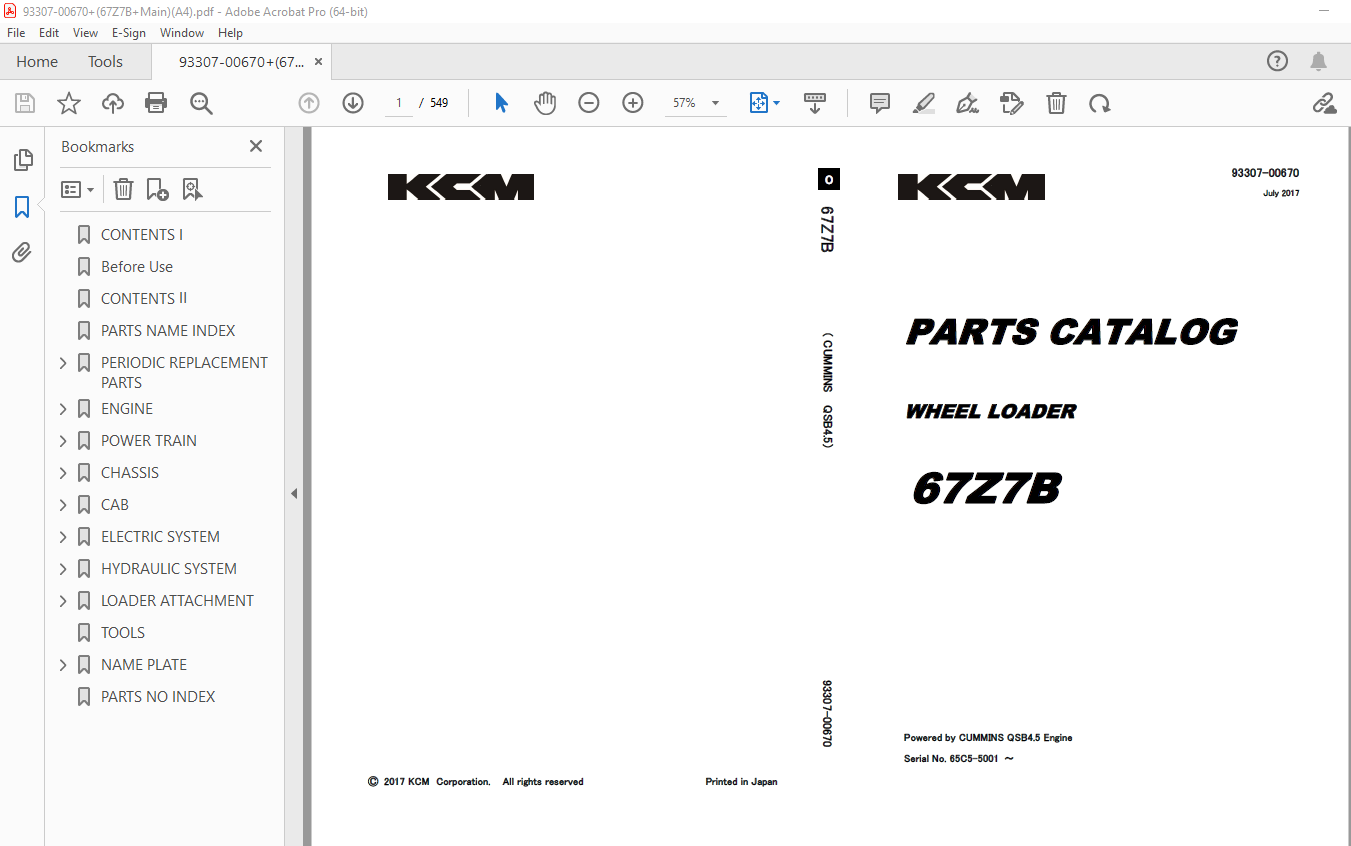Expand the ENGINE bookmark
This screenshot has width=1351, height=846.
(x=64, y=409)
